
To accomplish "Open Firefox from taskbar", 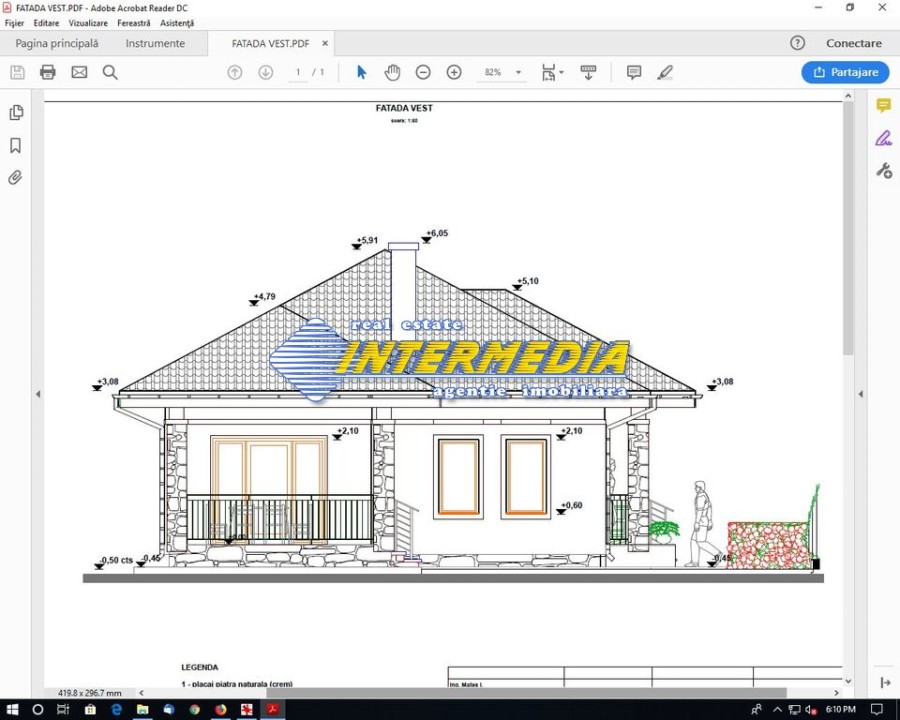I will click(220, 710).
